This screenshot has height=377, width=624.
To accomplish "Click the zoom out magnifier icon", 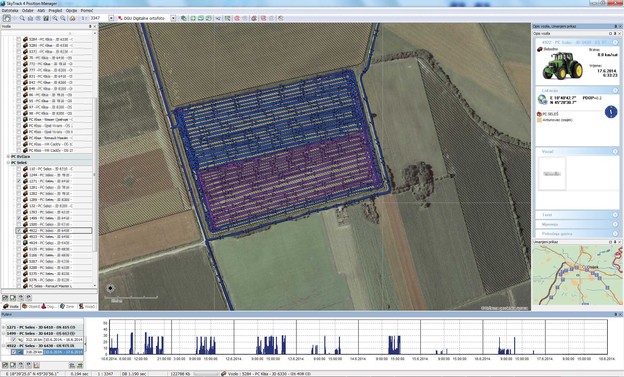I will [x=63, y=18].
